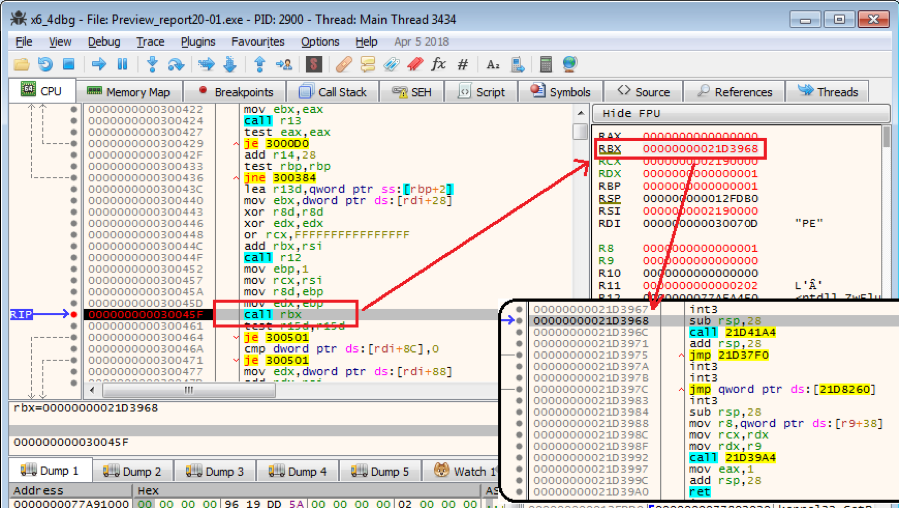
Task: Click the Step Into toolbar icon
Action: pyautogui.click(x=153, y=64)
